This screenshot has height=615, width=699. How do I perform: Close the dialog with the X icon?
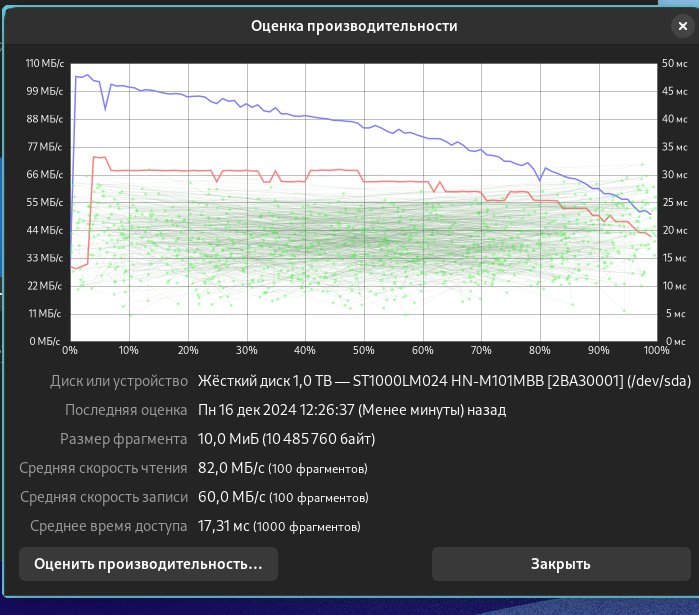pyautogui.click(x=683, y=26)
